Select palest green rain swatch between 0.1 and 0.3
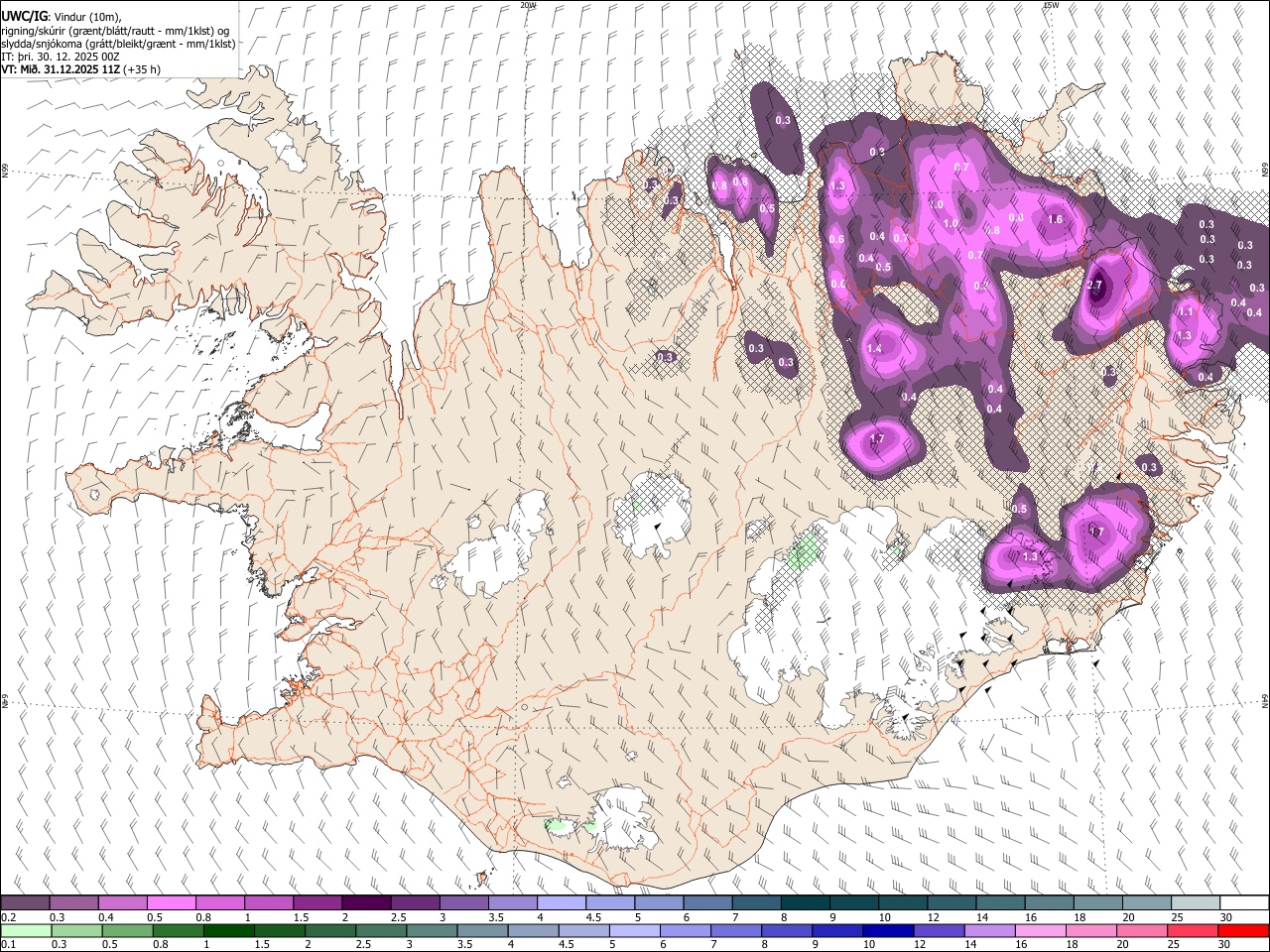Image resolution: width=1270 pixels, height=952 pixels. tap(26, 930)
